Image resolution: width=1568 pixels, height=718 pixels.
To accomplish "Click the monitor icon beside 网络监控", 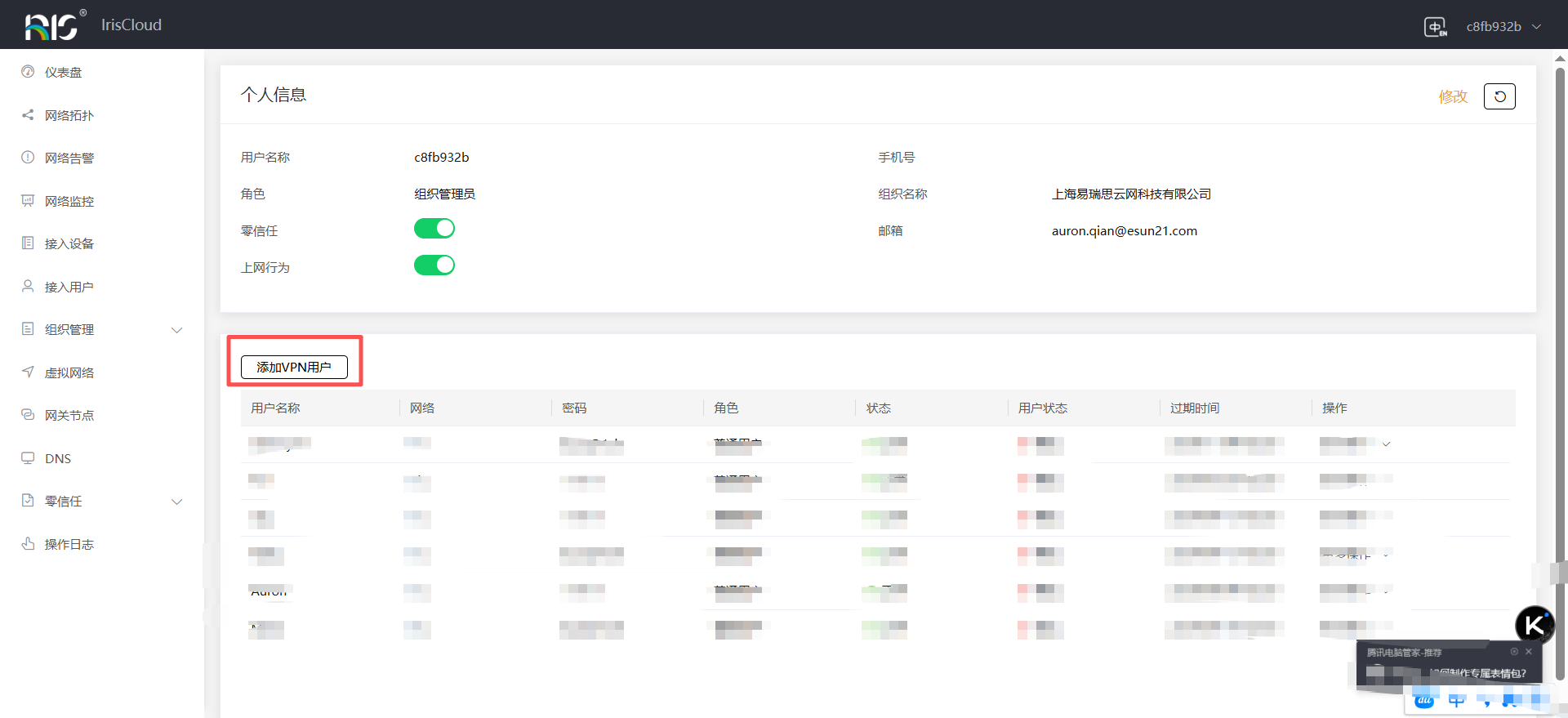I will tap(28, 201).
